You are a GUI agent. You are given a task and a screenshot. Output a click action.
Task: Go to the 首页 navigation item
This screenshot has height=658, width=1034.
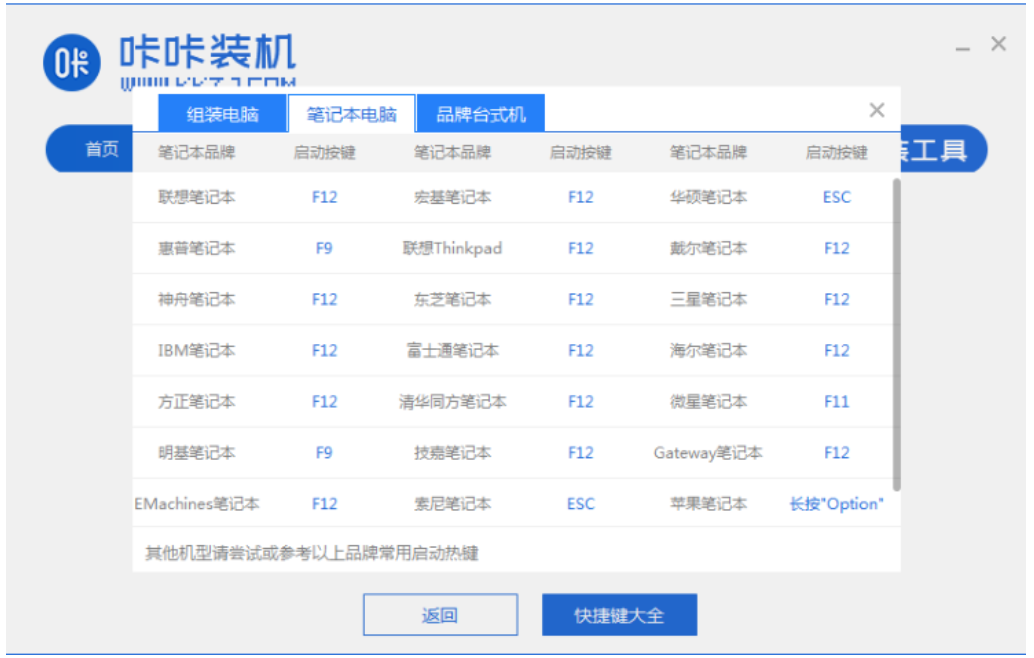[x=102, y=149]
